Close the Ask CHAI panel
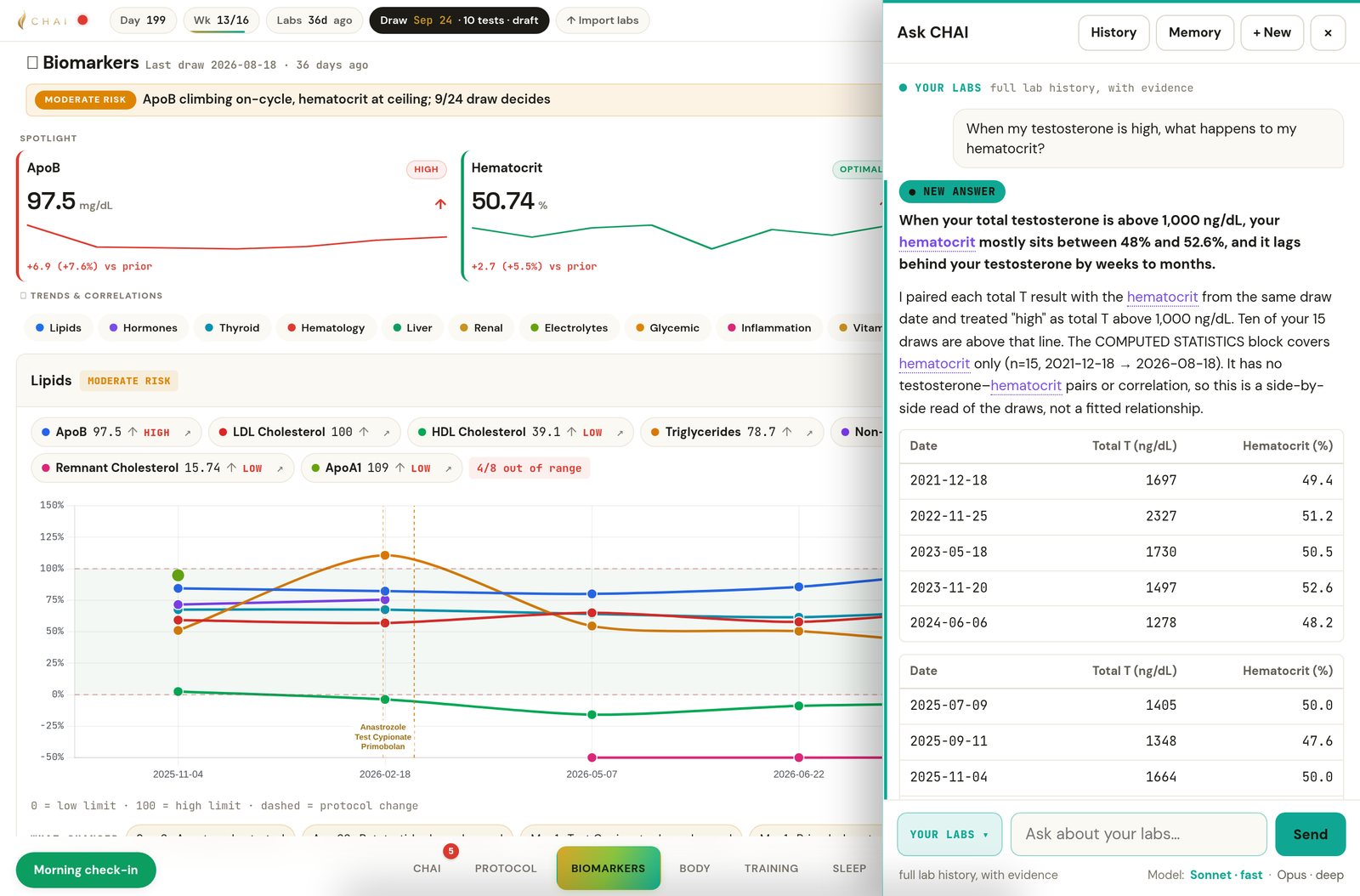This screenshot has height=896, width=1360. pos(1328,33)
